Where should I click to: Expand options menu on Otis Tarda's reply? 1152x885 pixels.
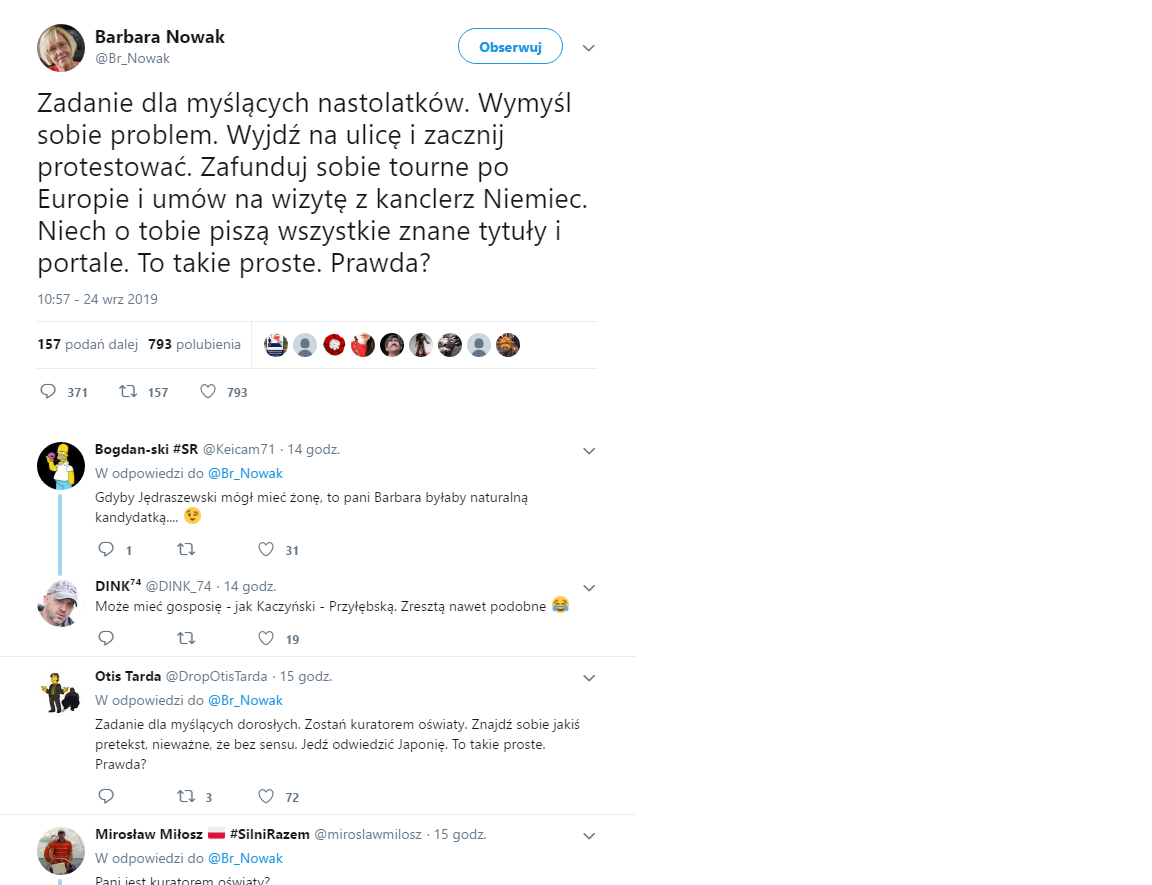pyautogui.click(x=589, y=678)
